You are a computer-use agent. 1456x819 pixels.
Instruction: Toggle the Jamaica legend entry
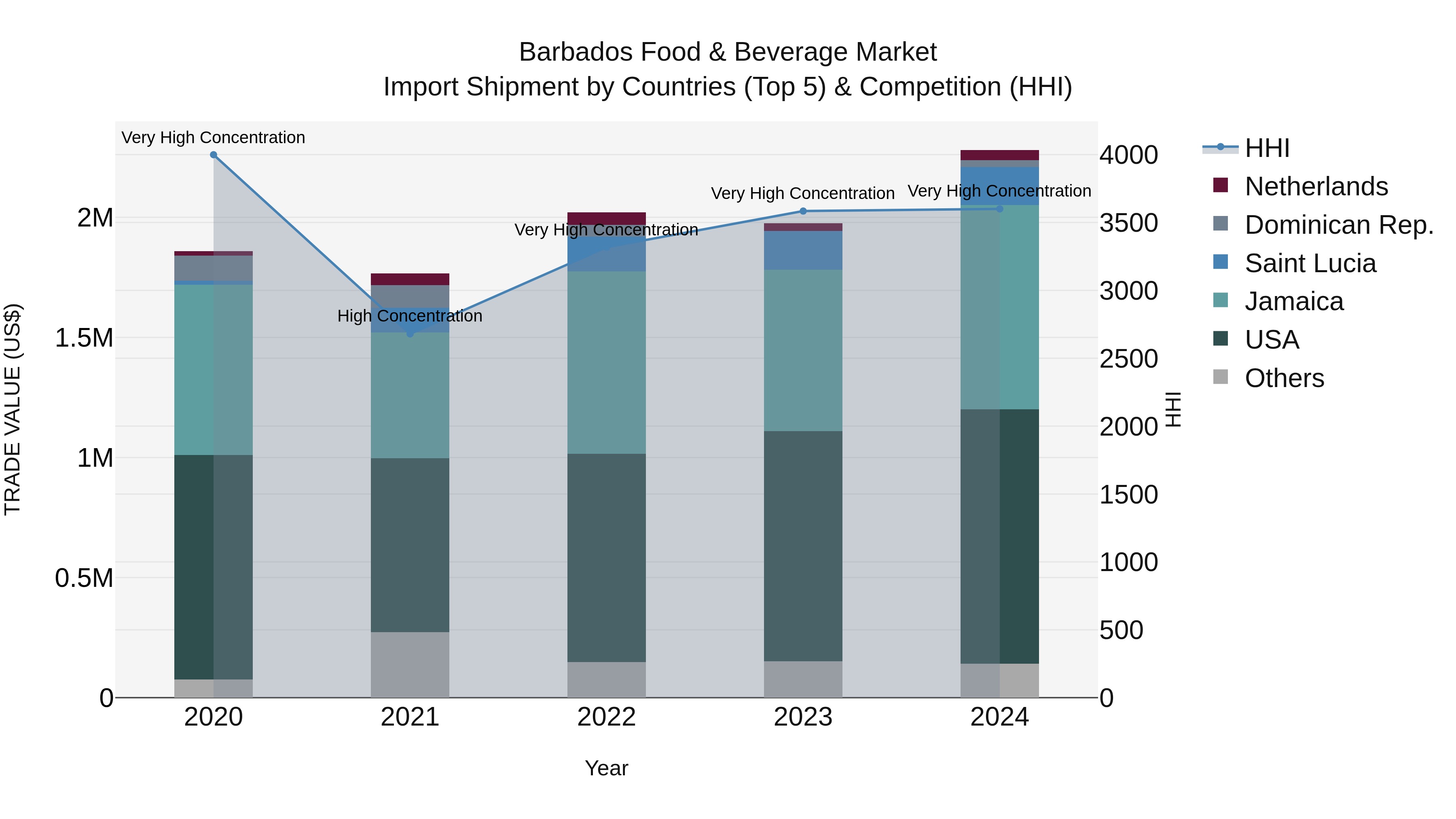click(x=1278, y=301)
